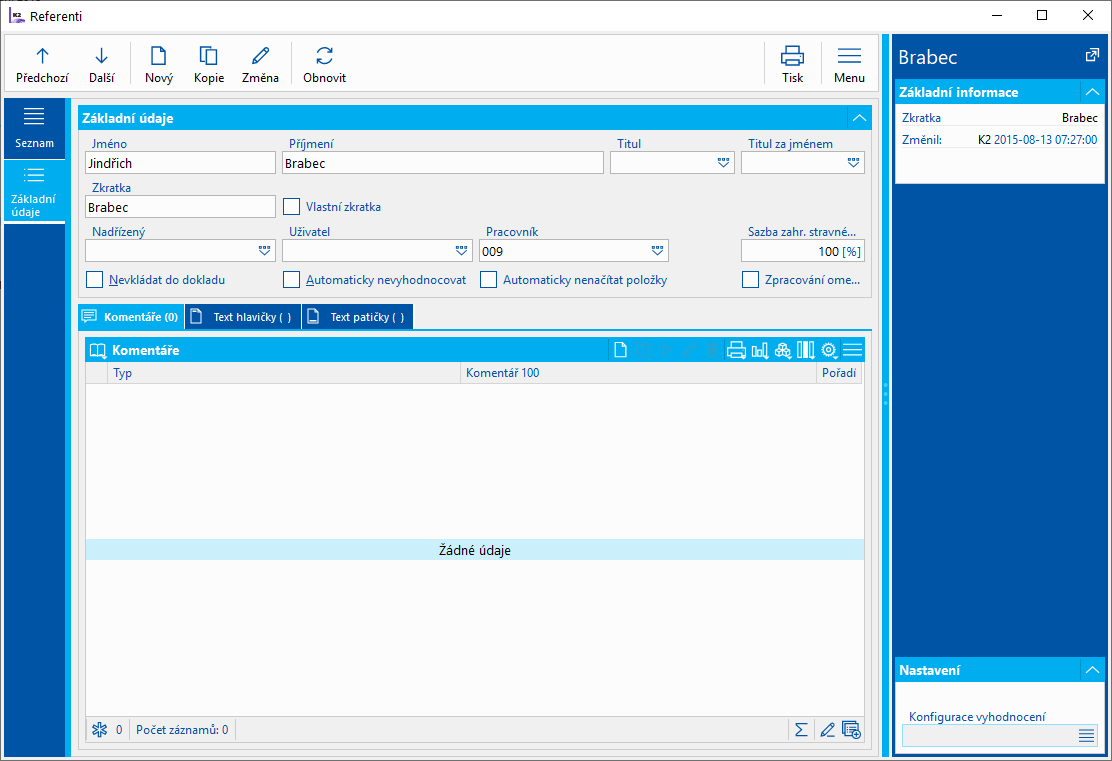Click the add-window icon in status bar
This screenshot has height=761, width=1112.
851,729
